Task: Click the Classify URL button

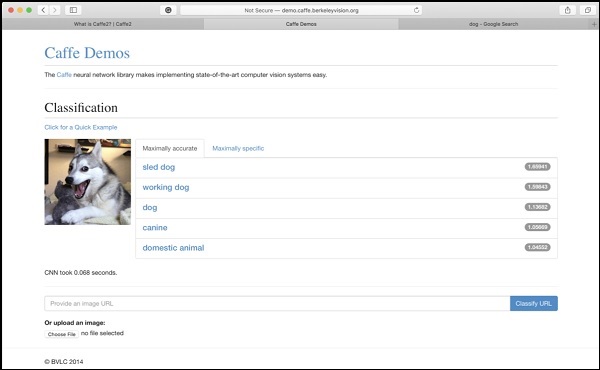Action: (x=533, y=303)
